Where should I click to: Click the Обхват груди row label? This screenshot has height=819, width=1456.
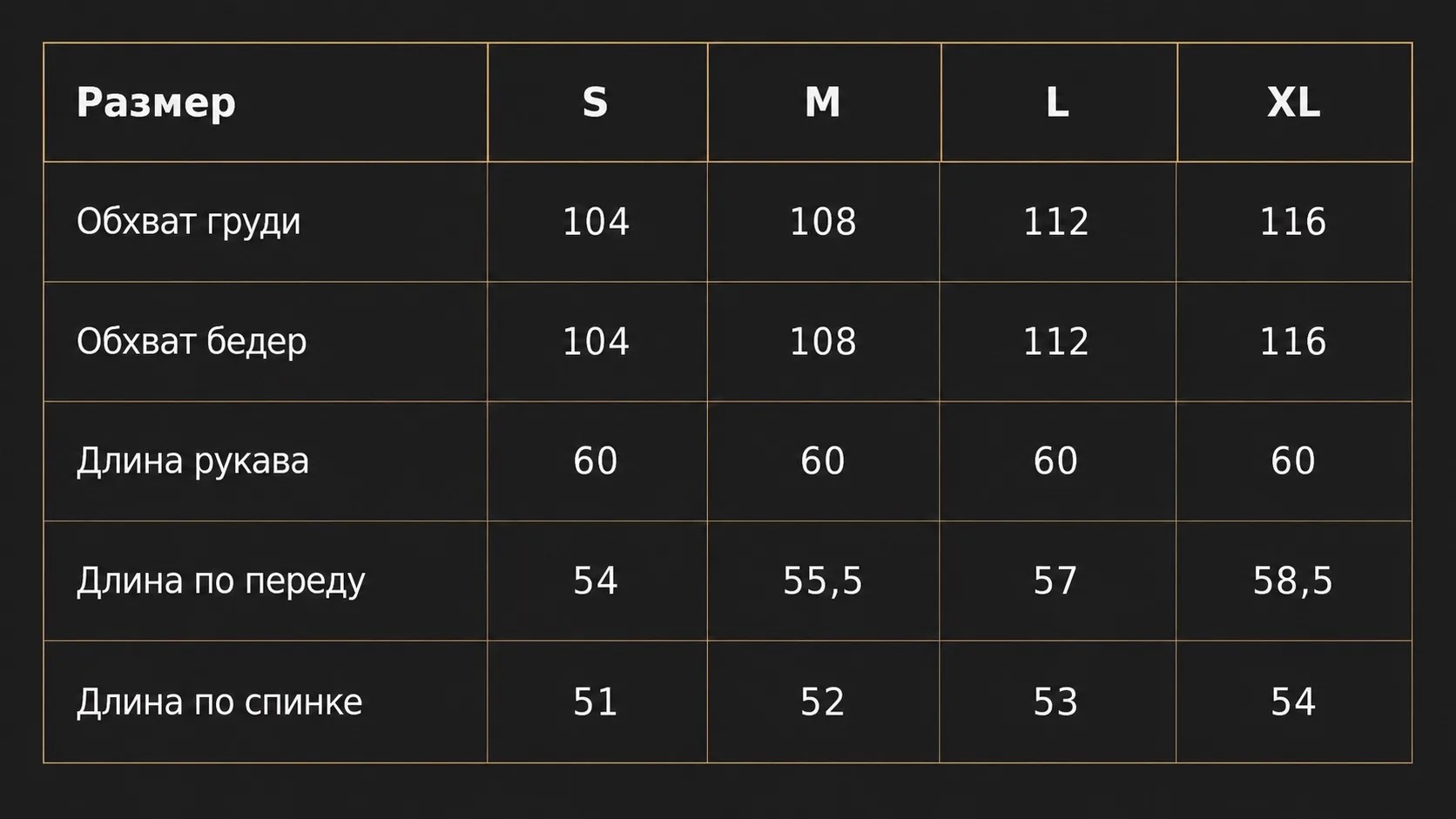click(x=189, y=222)
